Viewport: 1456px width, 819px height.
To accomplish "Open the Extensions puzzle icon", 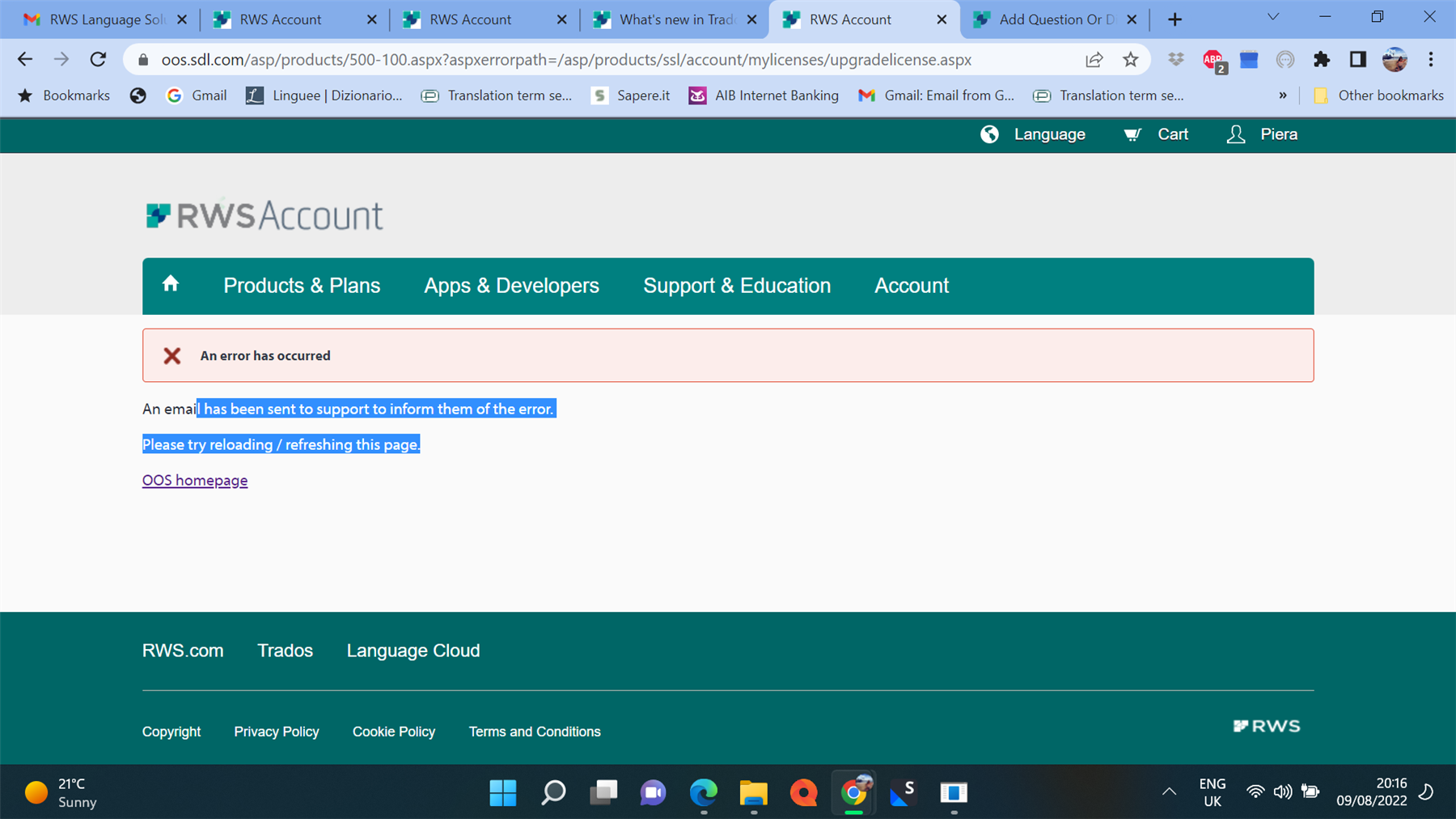I will point(1322,59).
